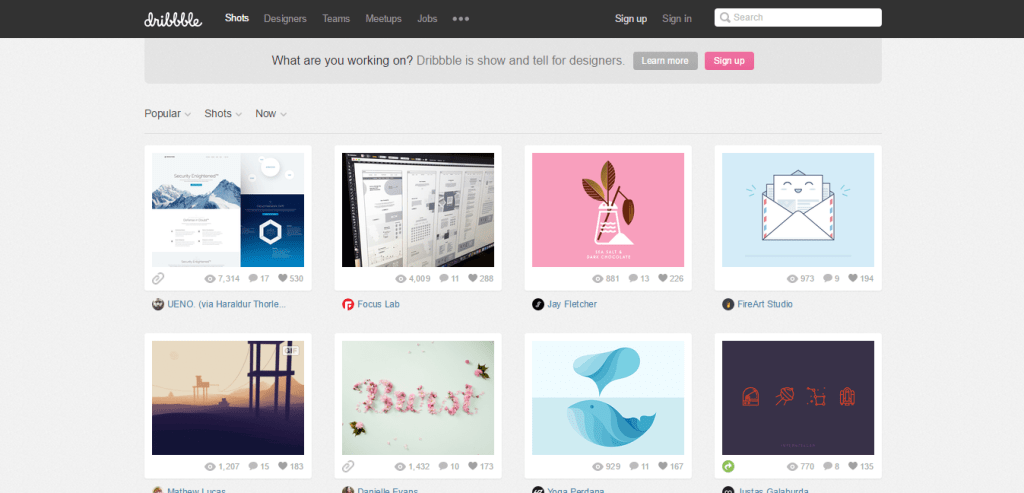Click the Dribbble logo
This screenshot has width=1024, height=493.
173,19
